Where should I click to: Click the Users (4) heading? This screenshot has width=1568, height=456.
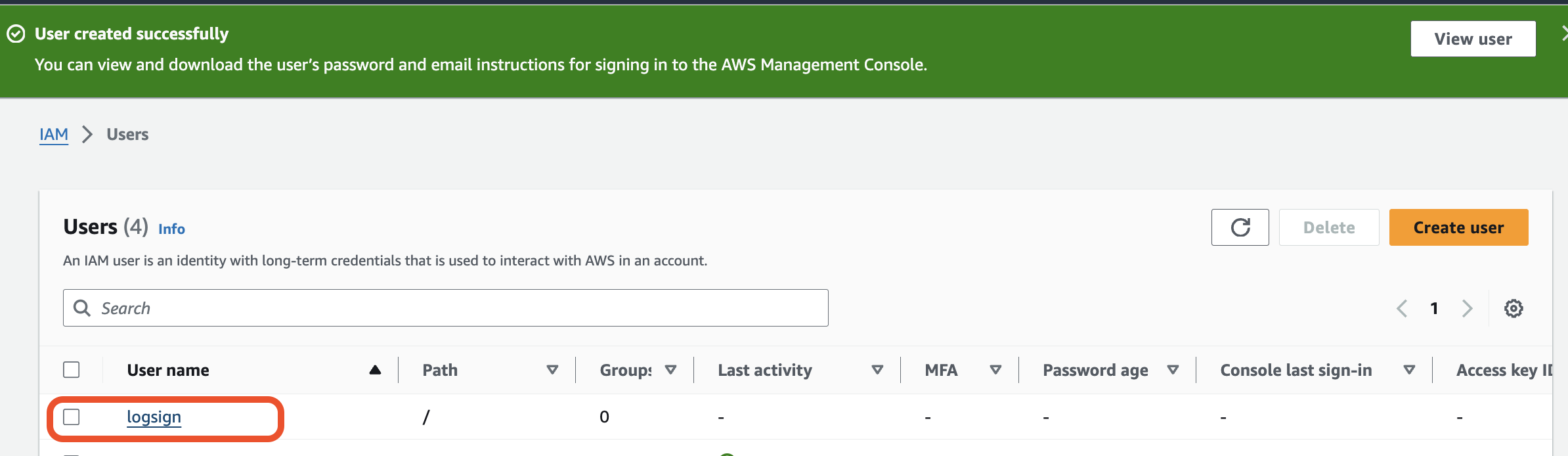(106, 227)
